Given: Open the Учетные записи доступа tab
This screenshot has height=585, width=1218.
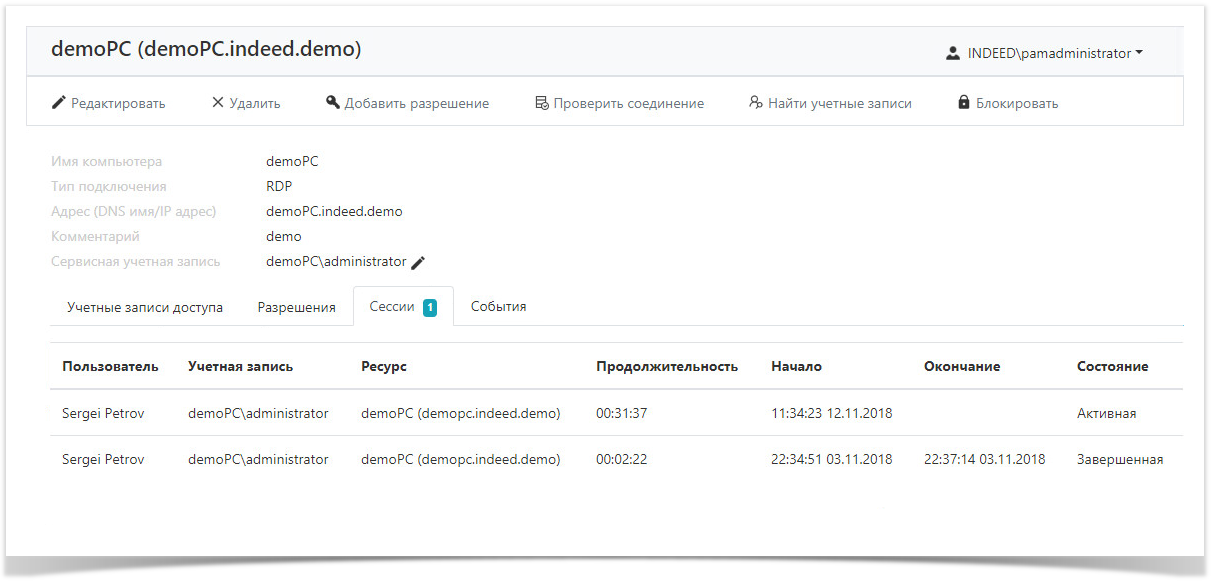Looking at the screenshot, I should (x=145, y=307).
